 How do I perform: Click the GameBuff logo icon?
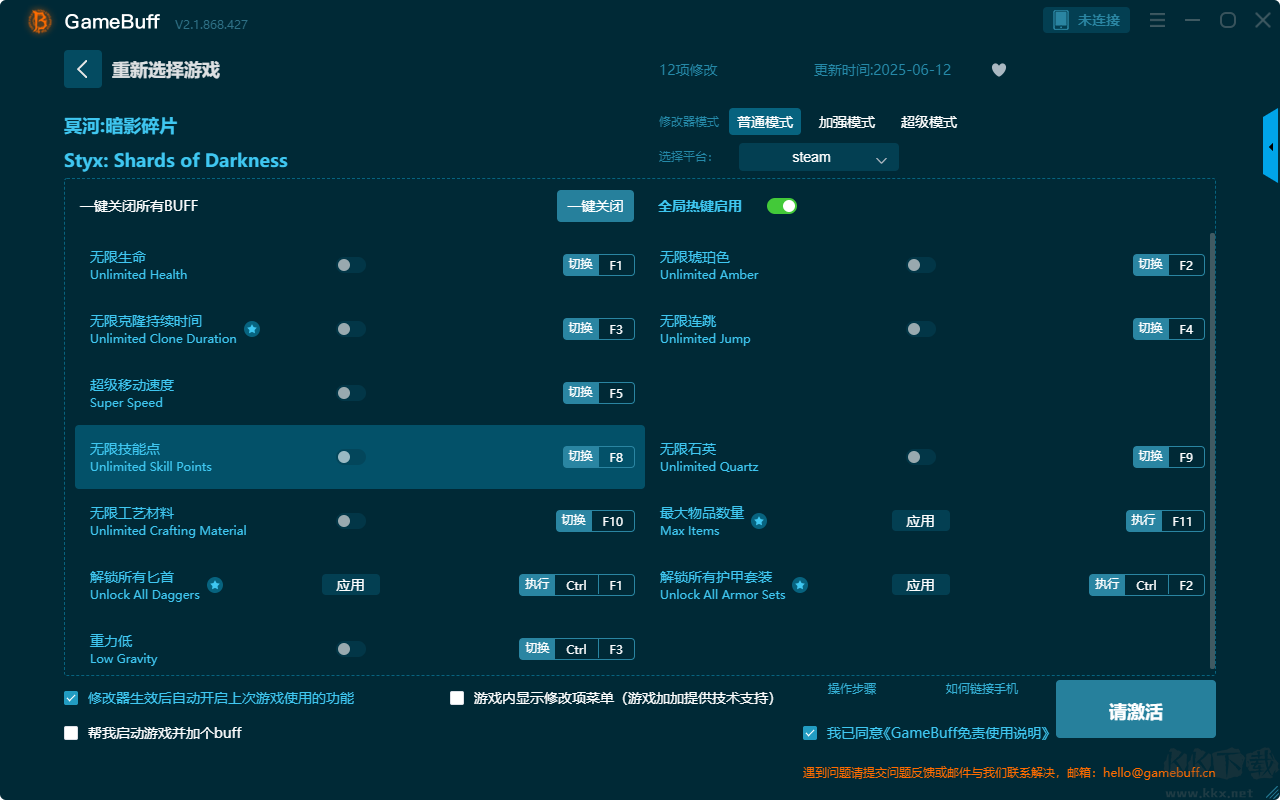coord(40,21)
